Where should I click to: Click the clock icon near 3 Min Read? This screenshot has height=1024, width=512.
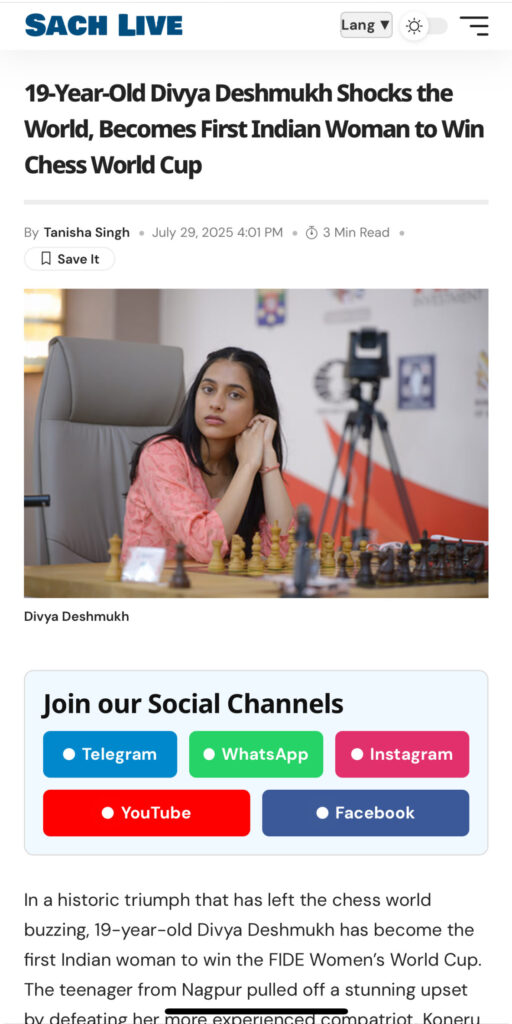[x=312, y=232]
